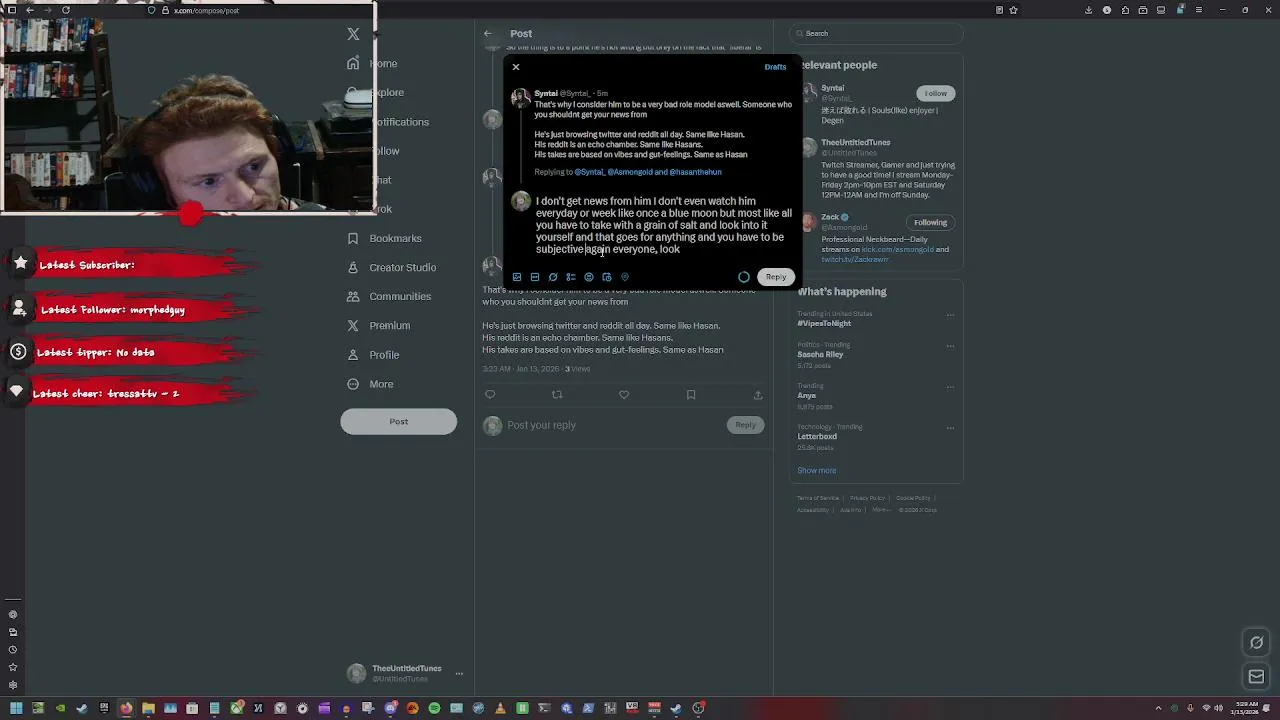This screenshot has height=720, width=1280.
Task: Schedule the reply post
Action: point(607,277)
